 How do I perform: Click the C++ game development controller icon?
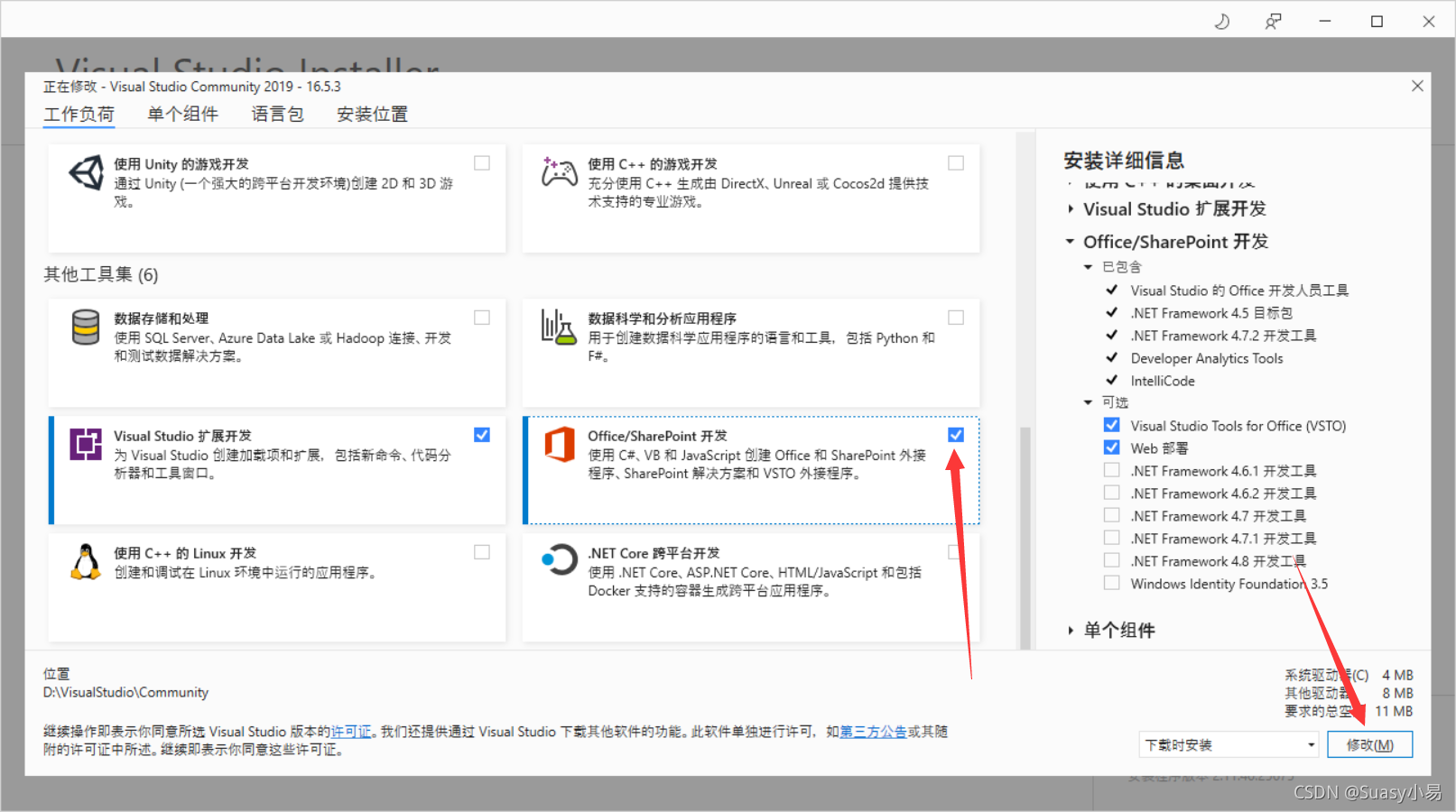[559, 171]
